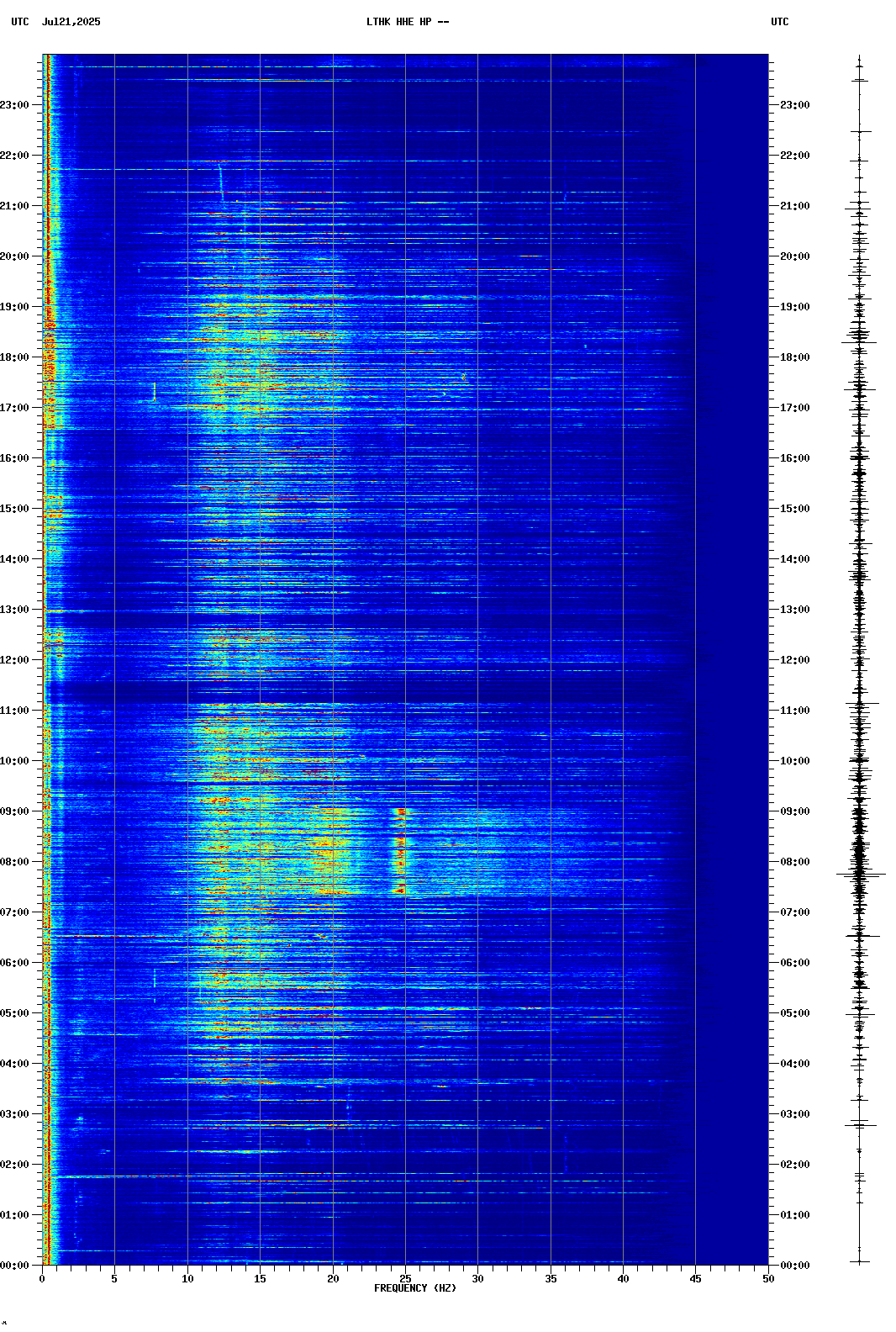Image resolution: width=896 pixels, height=1332 pixels.
Task: Click the 00:00 label on the left time axis
Action: click(14, 1266)
